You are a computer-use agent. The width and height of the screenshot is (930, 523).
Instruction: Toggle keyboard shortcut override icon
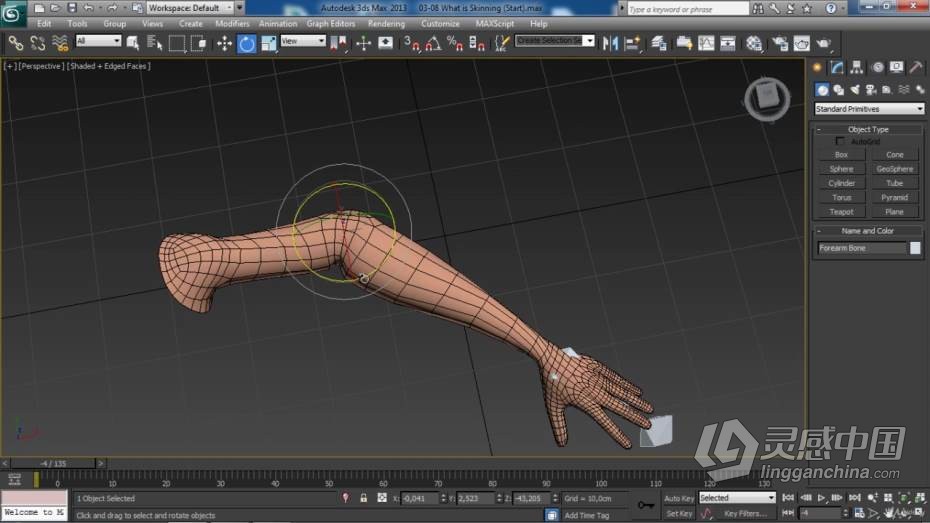(x=386, y=43)
